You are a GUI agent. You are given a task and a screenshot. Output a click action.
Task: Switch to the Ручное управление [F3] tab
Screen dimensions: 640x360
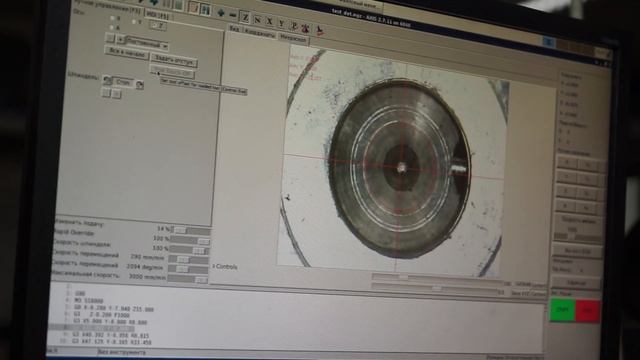[107, 8]
